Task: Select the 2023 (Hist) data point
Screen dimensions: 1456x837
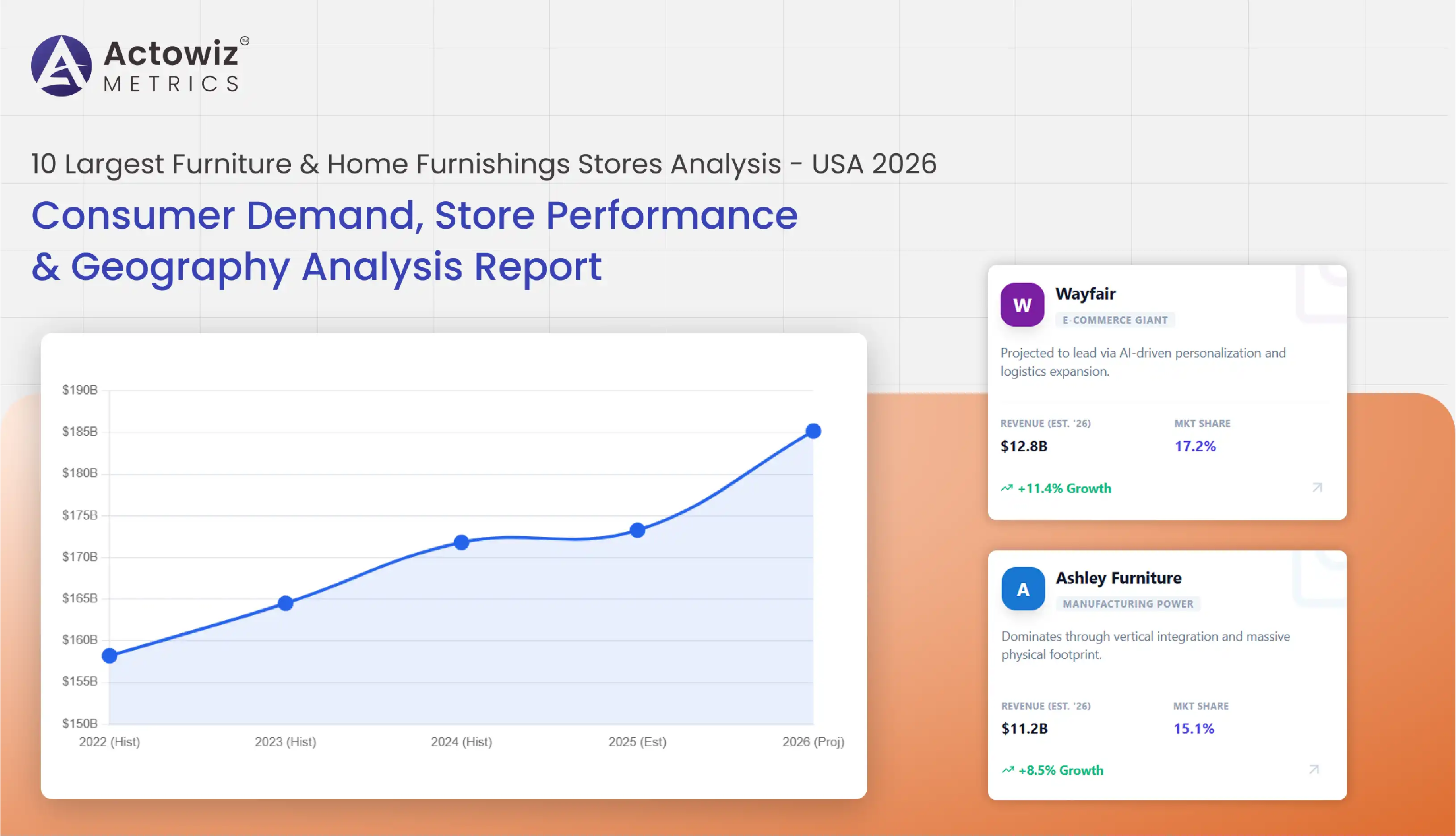Action: pos(285,603)
